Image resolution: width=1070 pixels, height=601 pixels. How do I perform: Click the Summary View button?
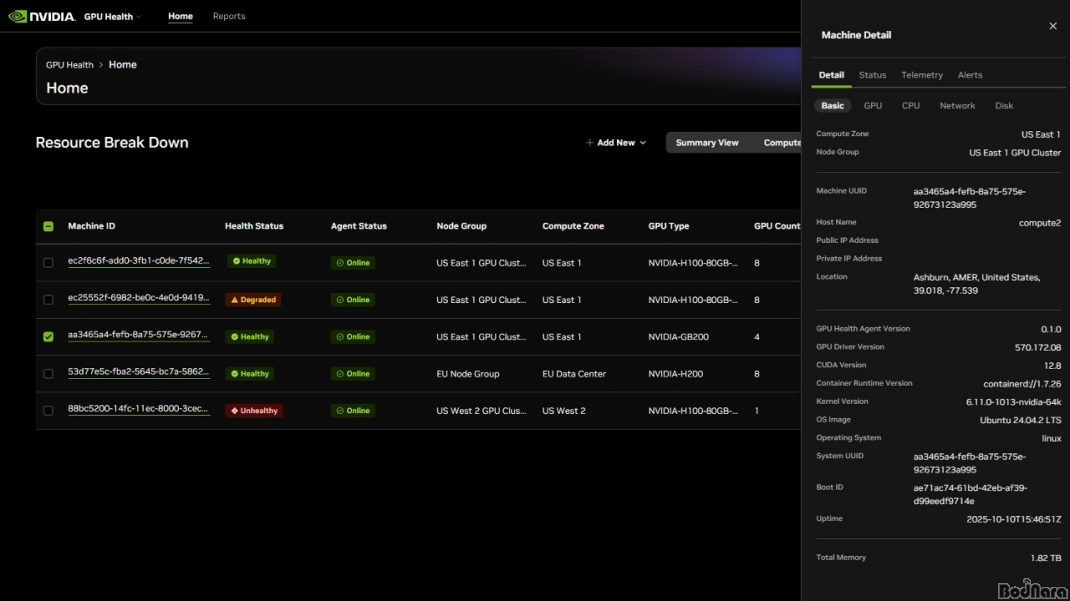(x=706, y=143)
